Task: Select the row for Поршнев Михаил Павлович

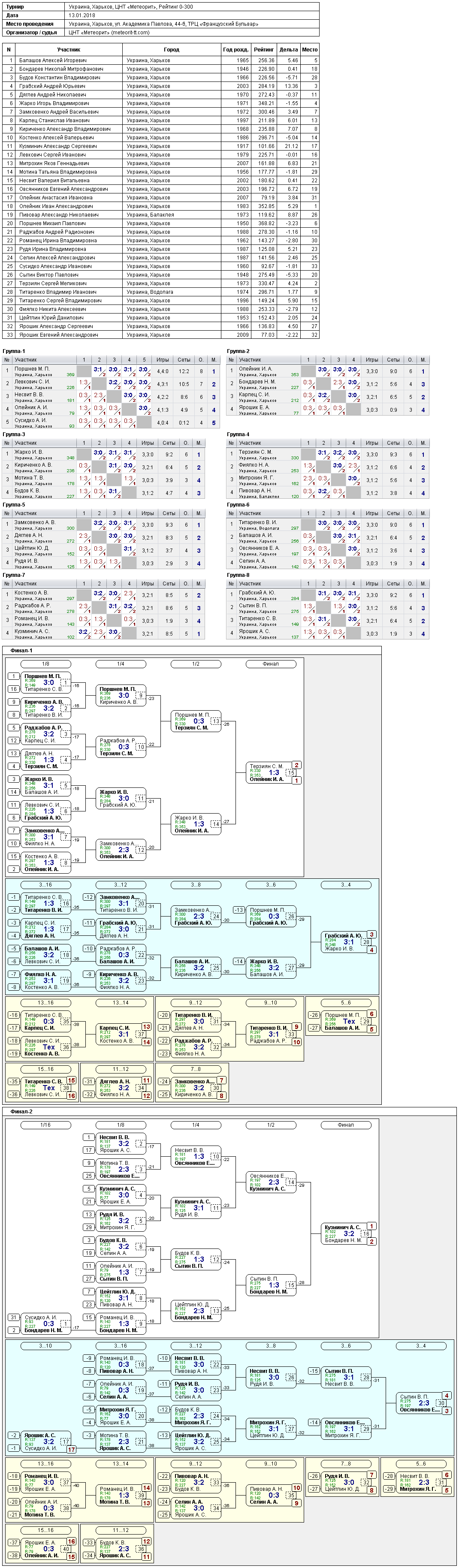Action: pos(161,223)
